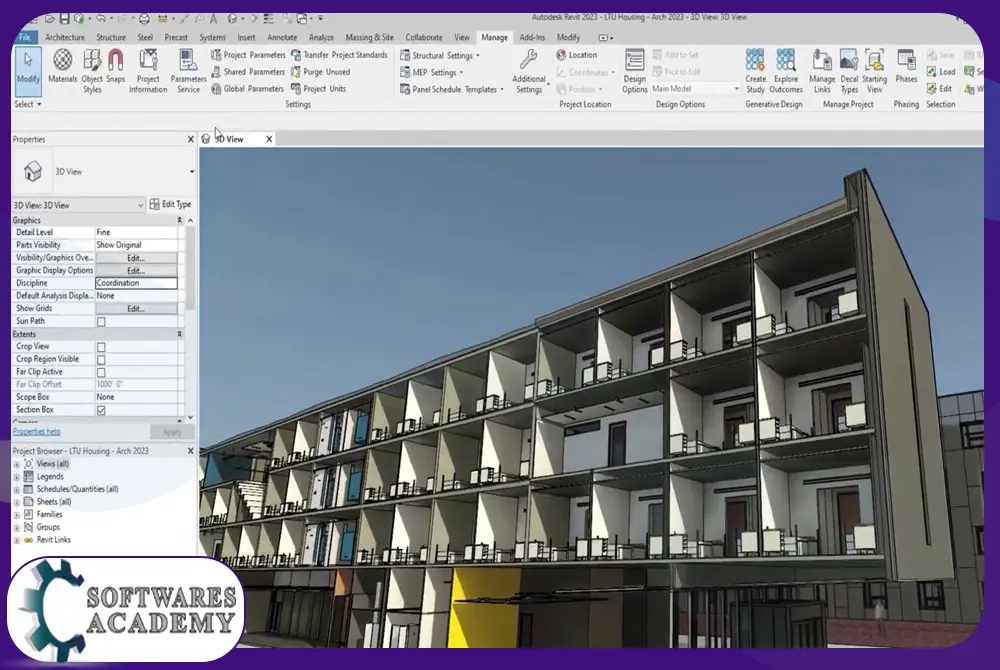Viewport: 1000px width, 670px height.
Task: Open Project Information dialog
Action: click(148, 71)
